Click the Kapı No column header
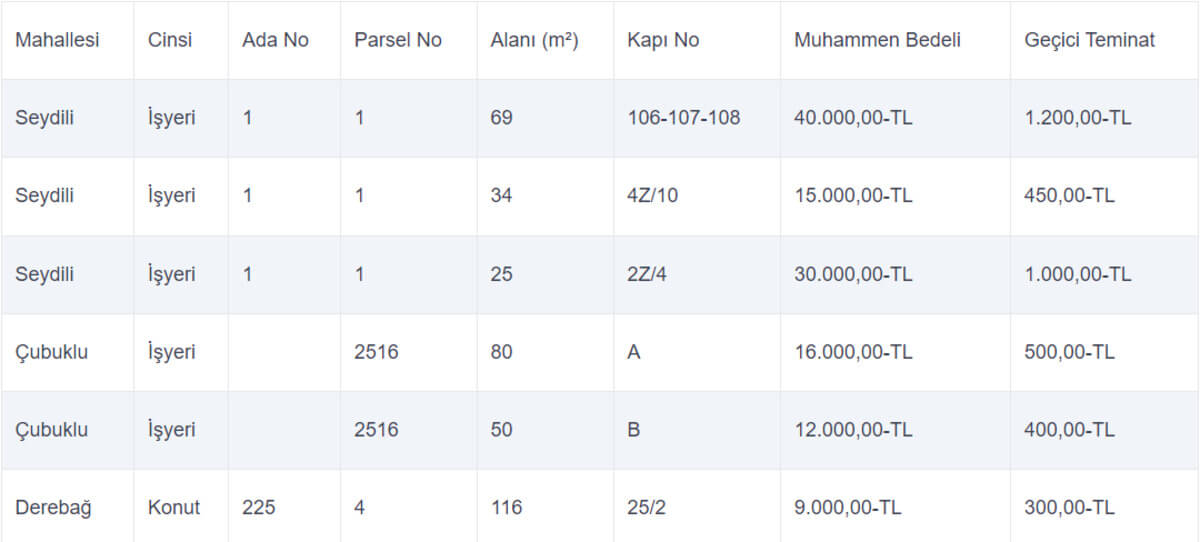The height and width of the screenshot is (542, 1200). (697, 40)
